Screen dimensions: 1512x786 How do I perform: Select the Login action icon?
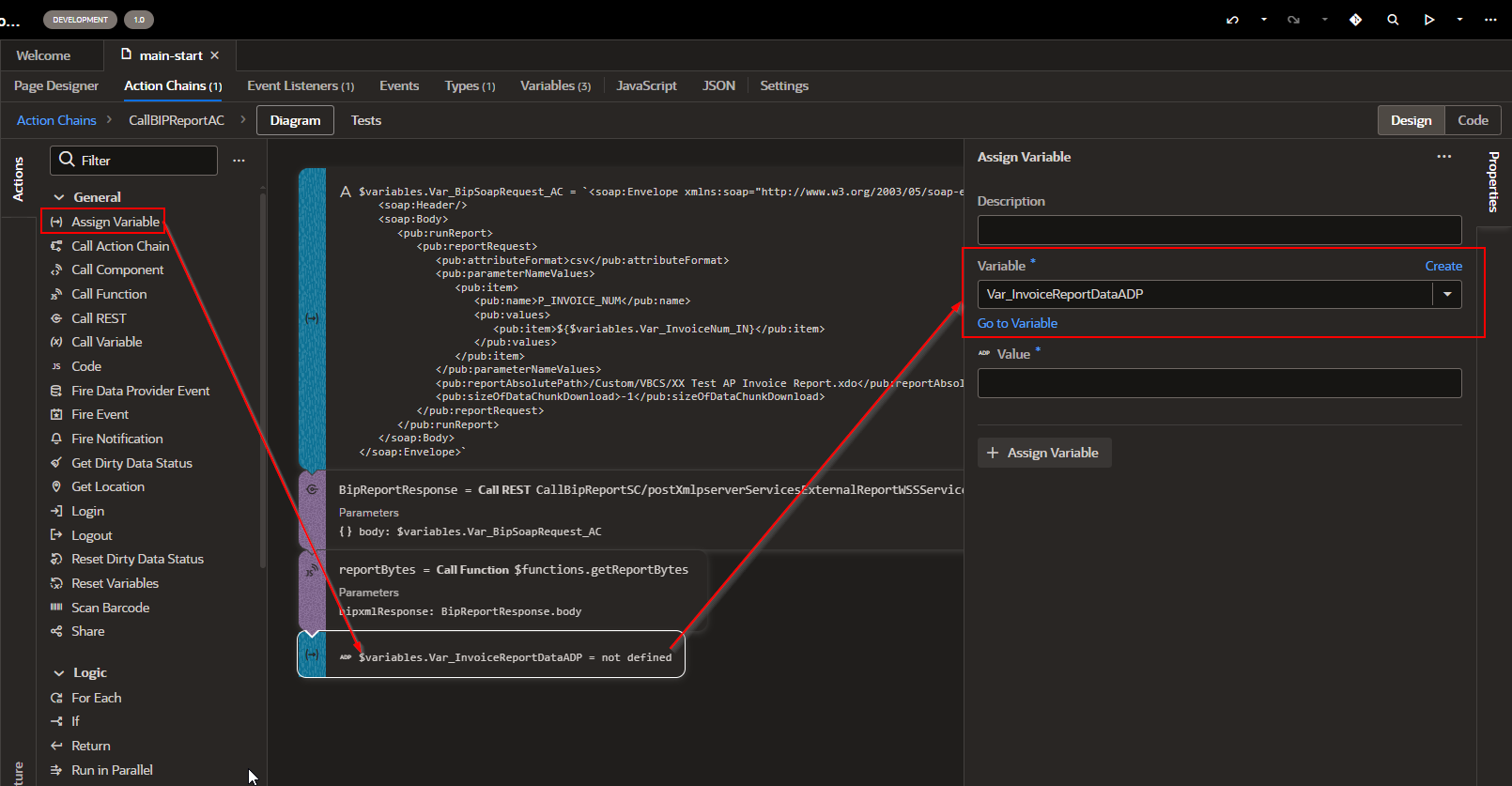point(56,511)
